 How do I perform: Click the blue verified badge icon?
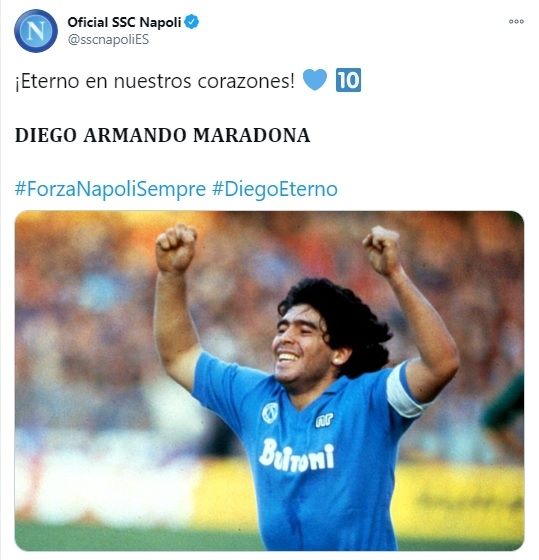pos(192,22)
